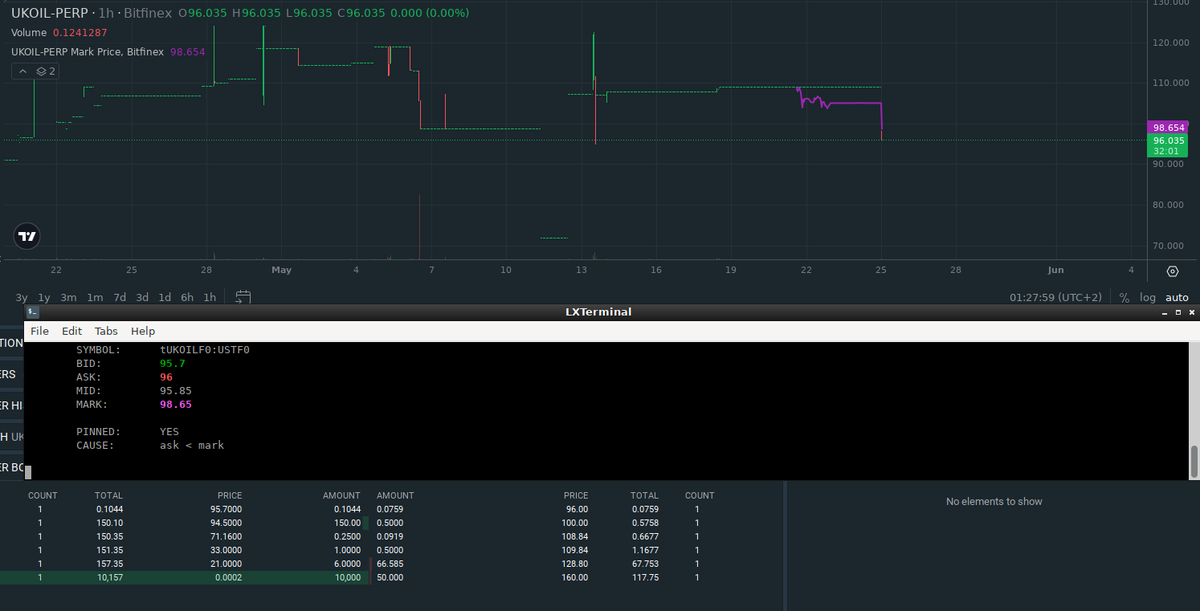This screenshot has width=1200, height=611.
Task: Select ask price 109.84 in order book
Action: pos(575,550)
